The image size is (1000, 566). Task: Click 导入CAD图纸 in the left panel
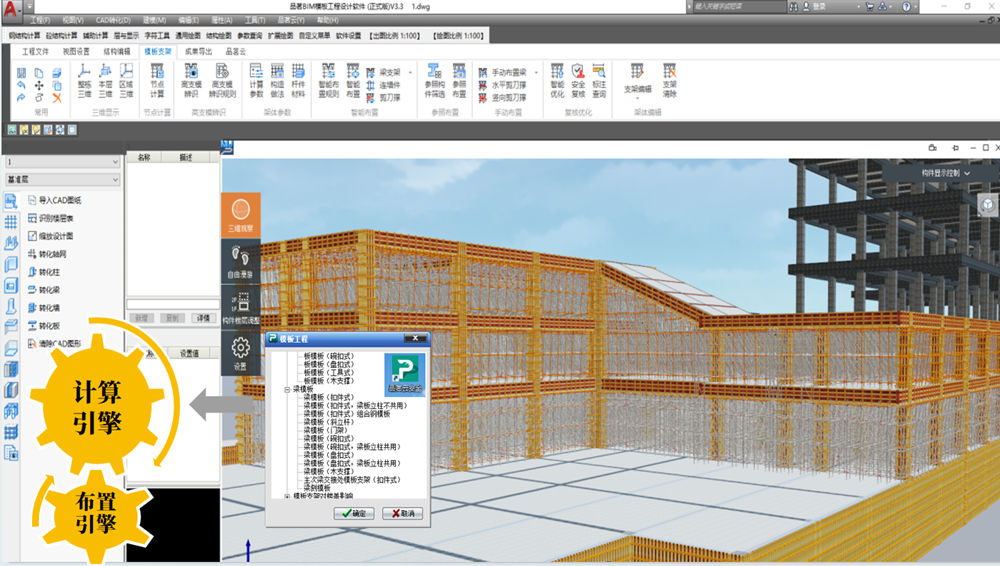click(x=60, y=200)
